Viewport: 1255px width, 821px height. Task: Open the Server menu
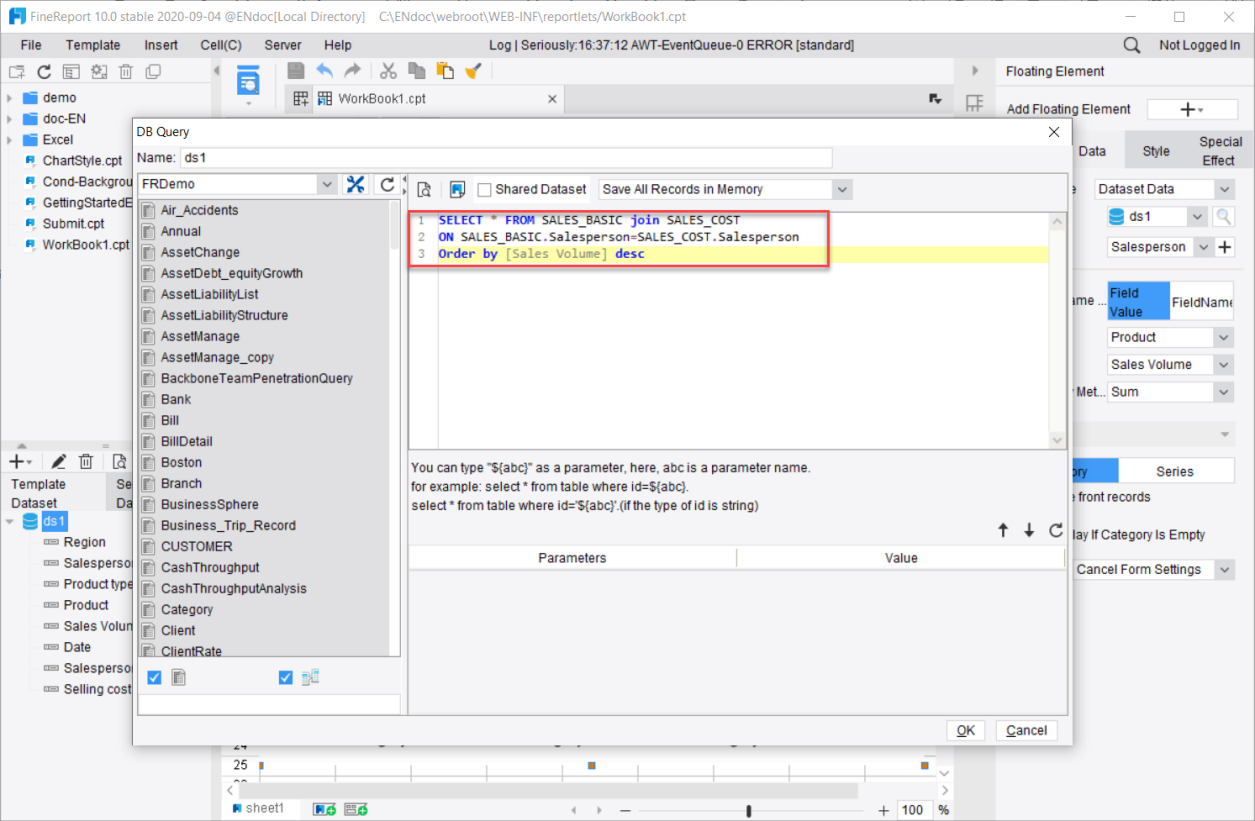tap(283, 45)
